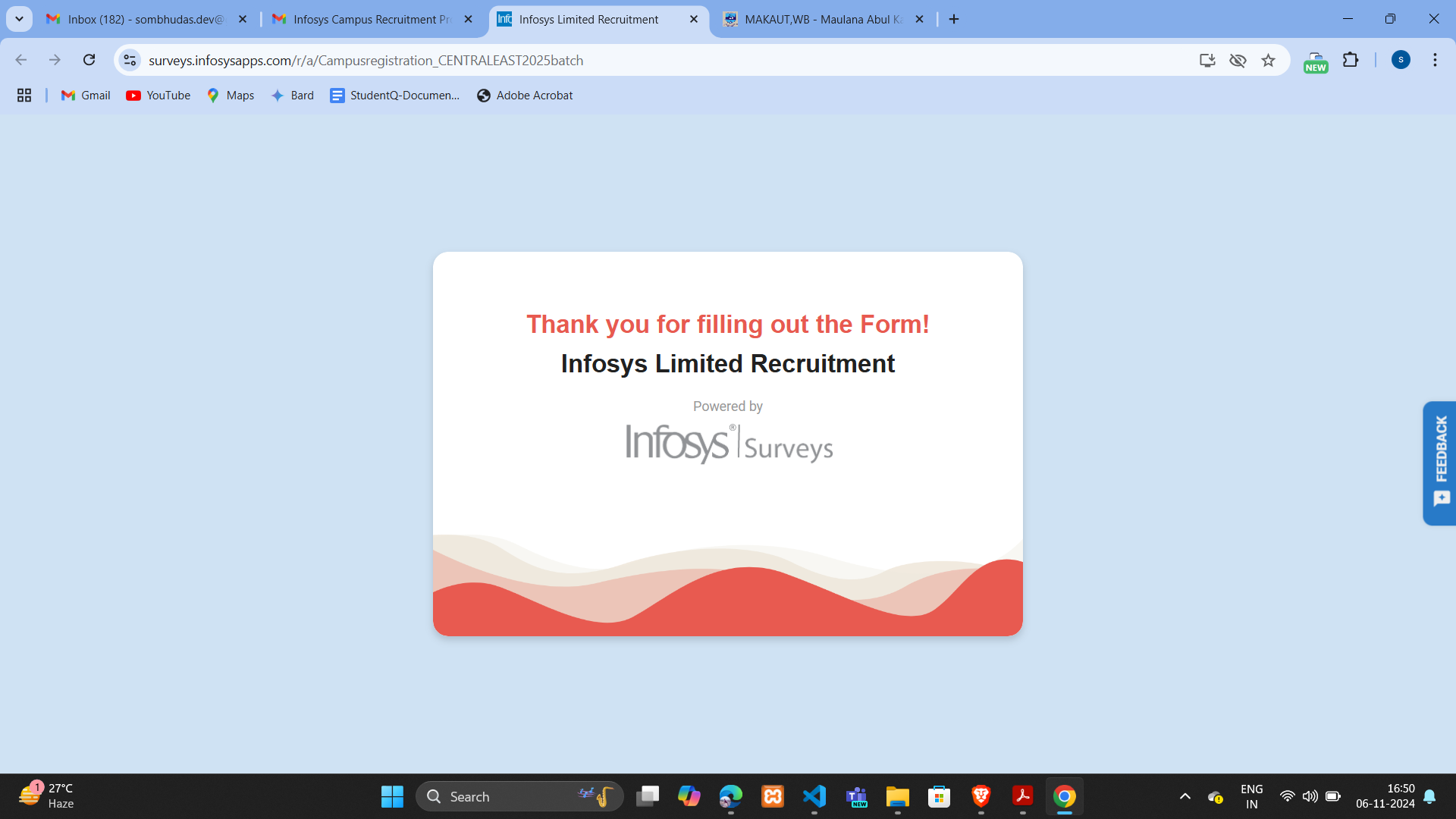Open the apps grid in bookmarks bar

coord(24,95)
